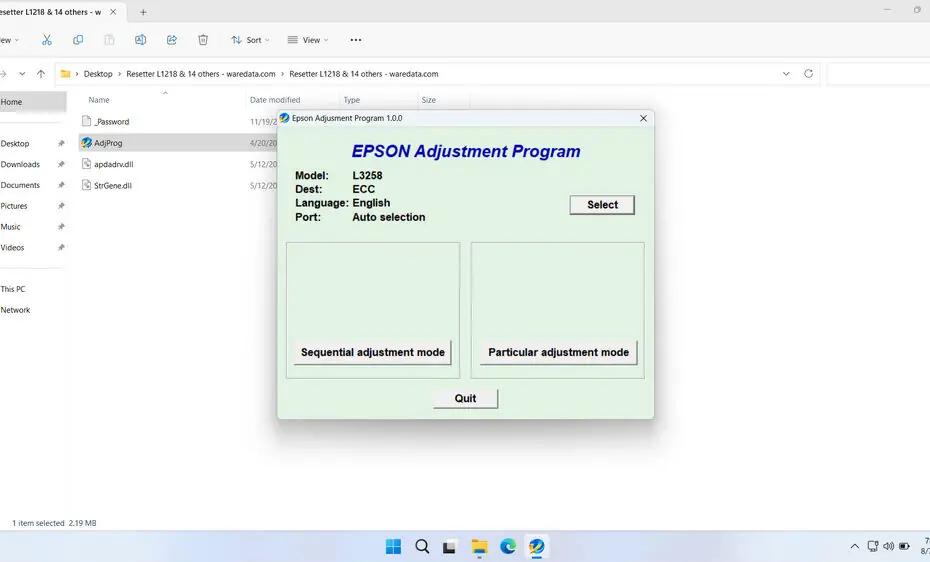Select Home in navigation pane
Image resolution: width=930 pixels, height=562 pixels.
[x=33, y=102]
